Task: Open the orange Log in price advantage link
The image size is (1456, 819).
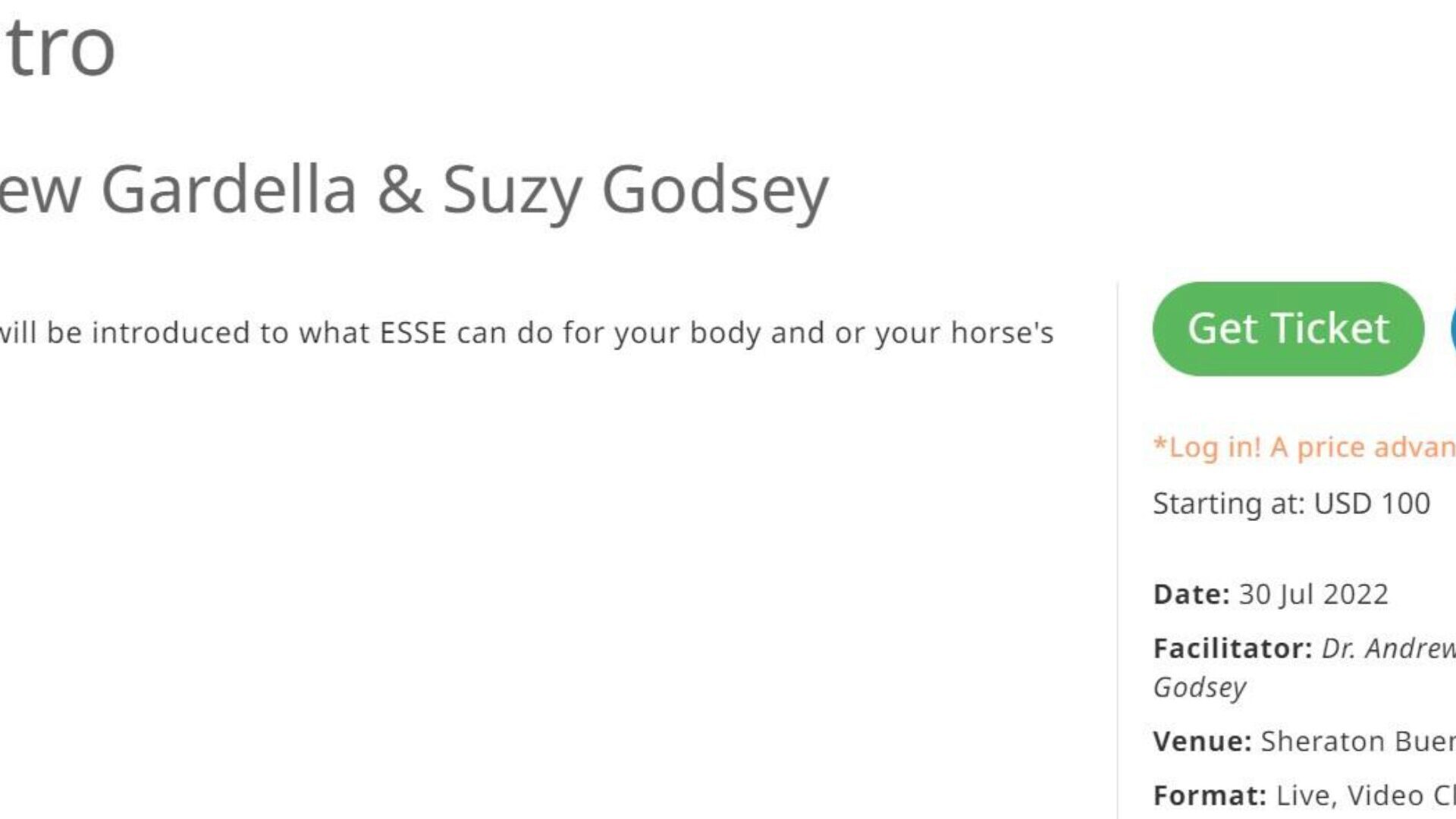Action: [x=1304, y=447]
